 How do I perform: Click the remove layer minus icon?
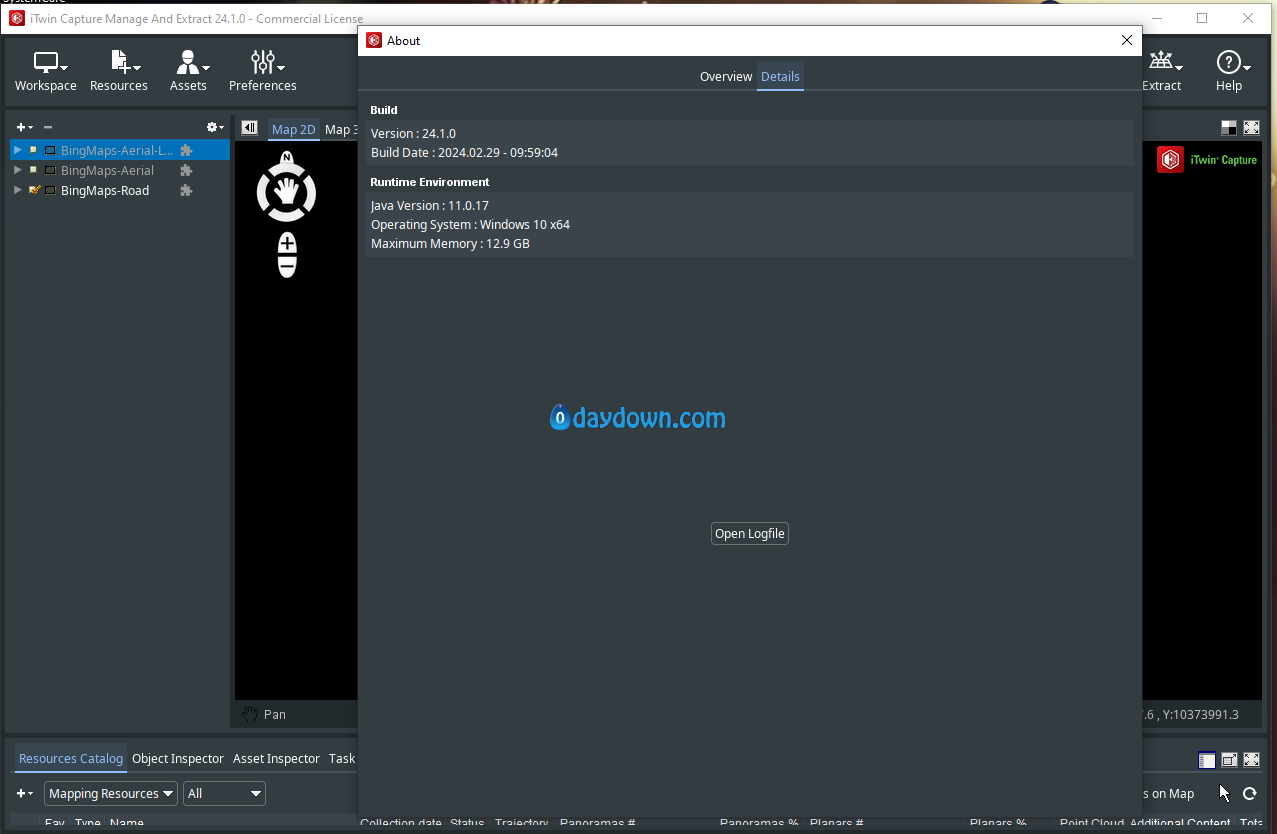(48, 127)
